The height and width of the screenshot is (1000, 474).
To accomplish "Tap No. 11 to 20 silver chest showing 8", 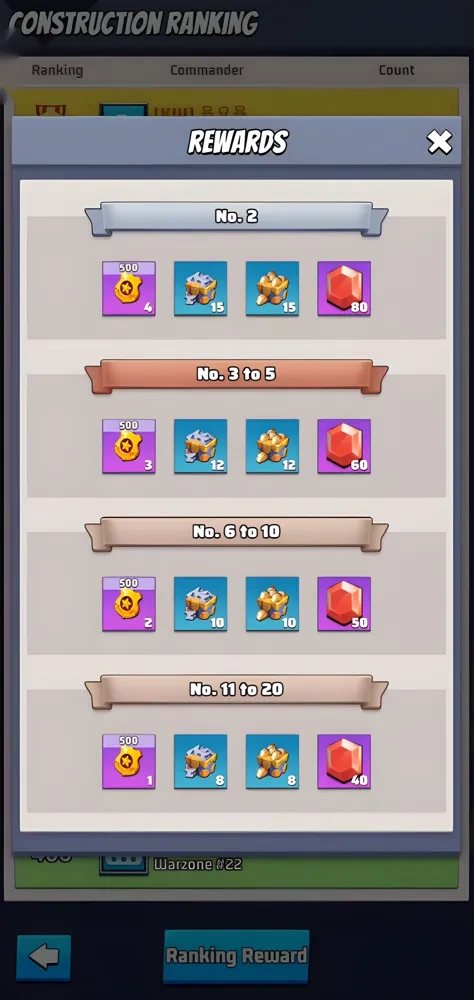I will (x=200, y=761).
